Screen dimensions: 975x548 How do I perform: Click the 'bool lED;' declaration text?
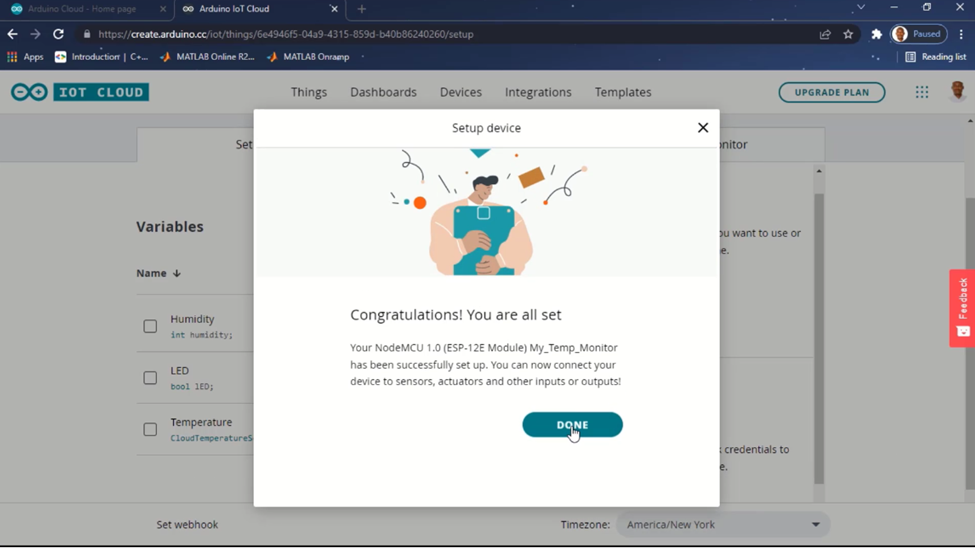point(192,386)
